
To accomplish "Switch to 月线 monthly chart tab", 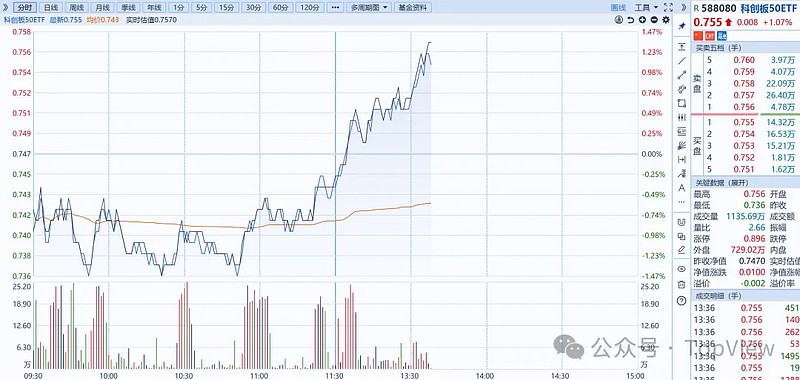I will point(103,8).
